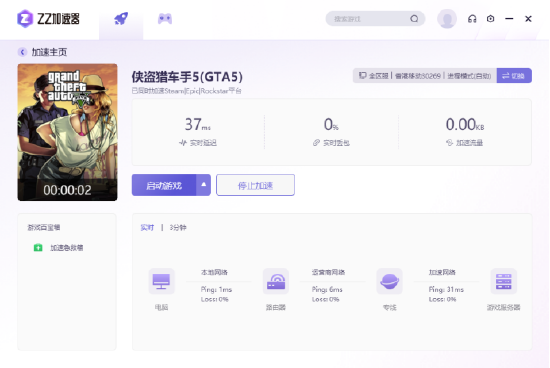The height and width of the screenshot is (368, 550).
Task: Open customer service headset icon
Action: click(472, 19)
